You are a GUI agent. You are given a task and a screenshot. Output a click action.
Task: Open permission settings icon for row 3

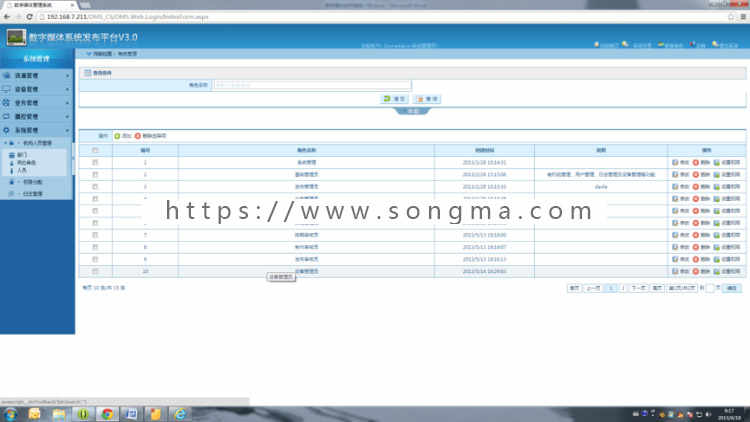point(717,187)
